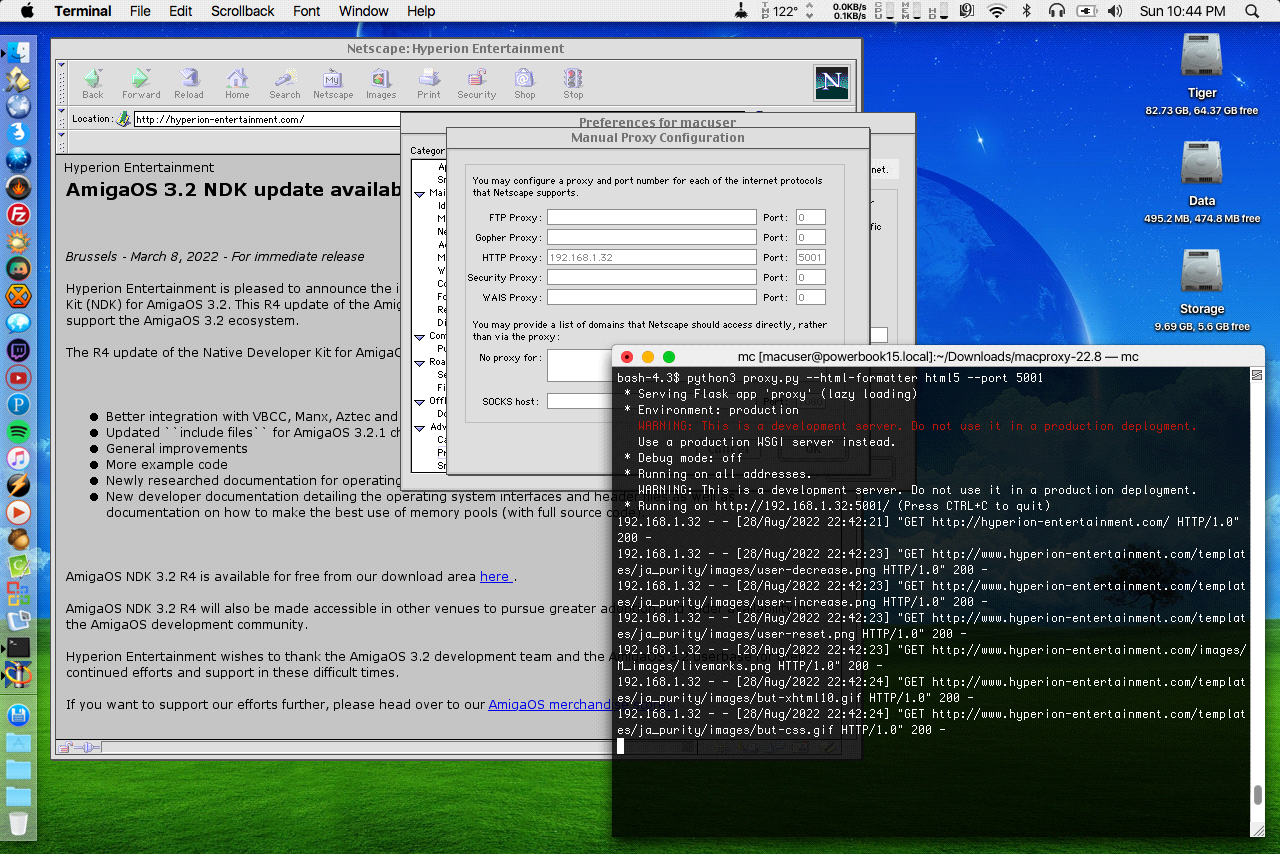This screenshot has width=1280, height=854.
Task: Follow the 'here' download link
Action: click(495, 576)
